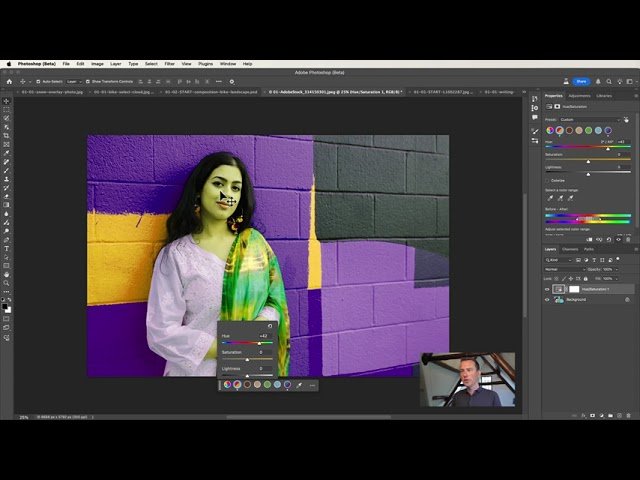
Task: Open the Search icon at top right
Action: pyautogui.click(x=609, y=82)
